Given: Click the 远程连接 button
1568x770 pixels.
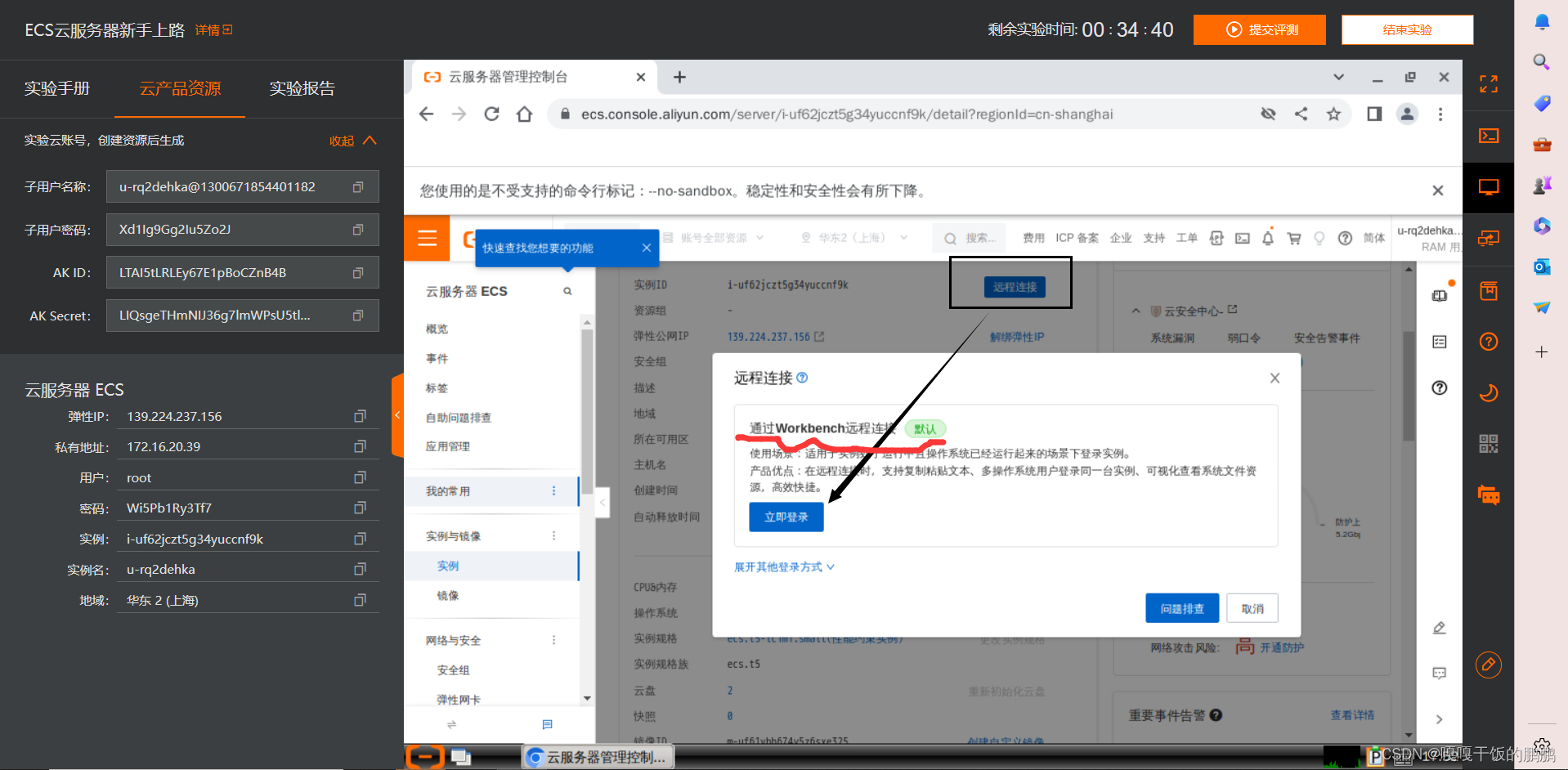Looking at the screenshot, I should (x=1015, y=287).
